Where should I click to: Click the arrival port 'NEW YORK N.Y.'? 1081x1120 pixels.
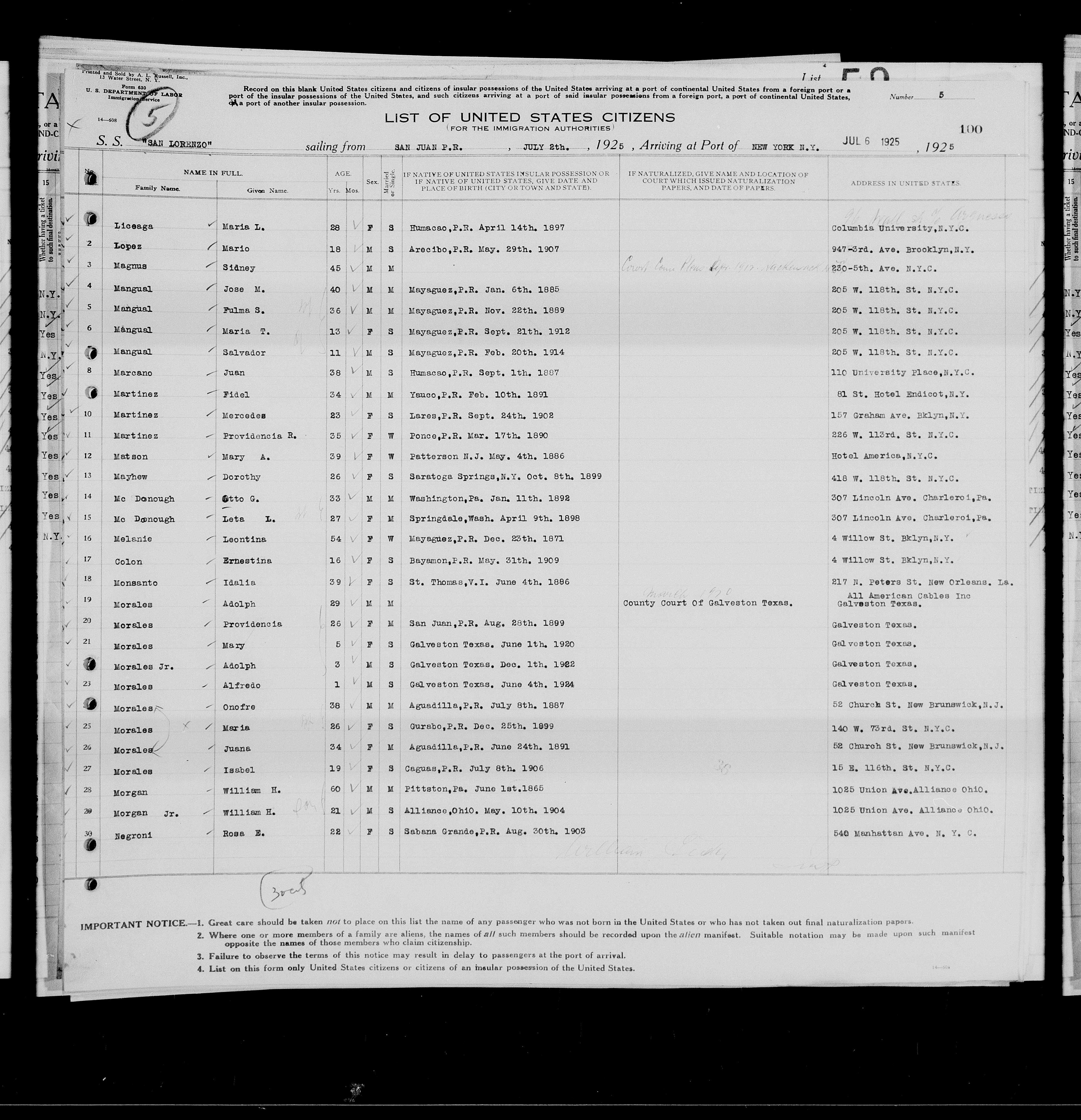click(x=785, y=147)
